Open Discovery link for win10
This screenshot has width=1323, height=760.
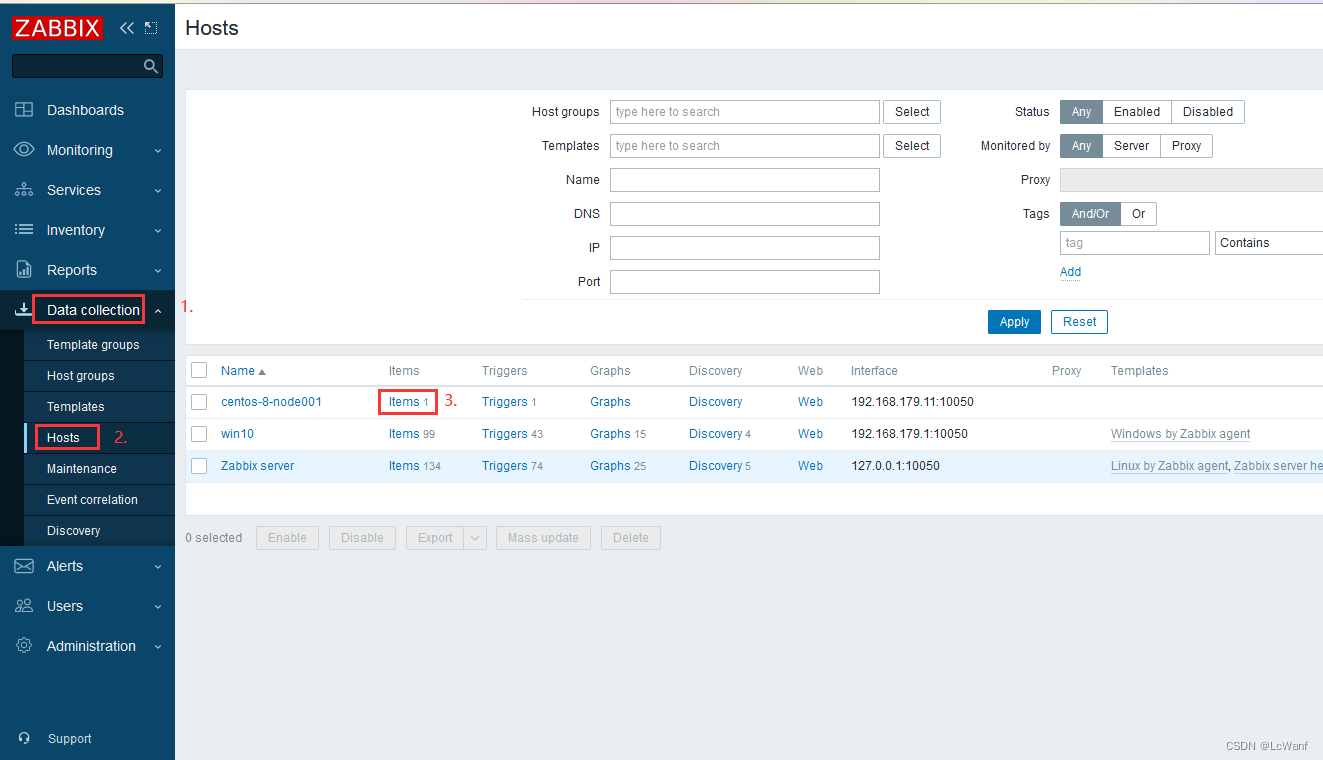[716, 434]
